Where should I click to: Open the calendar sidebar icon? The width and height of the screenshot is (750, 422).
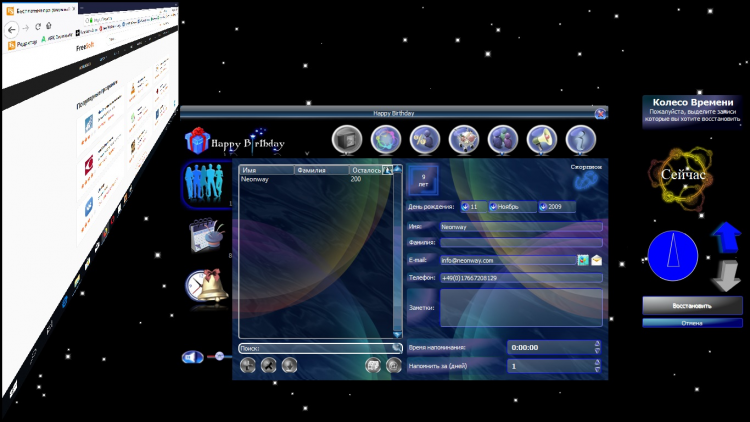coord(205,236)
